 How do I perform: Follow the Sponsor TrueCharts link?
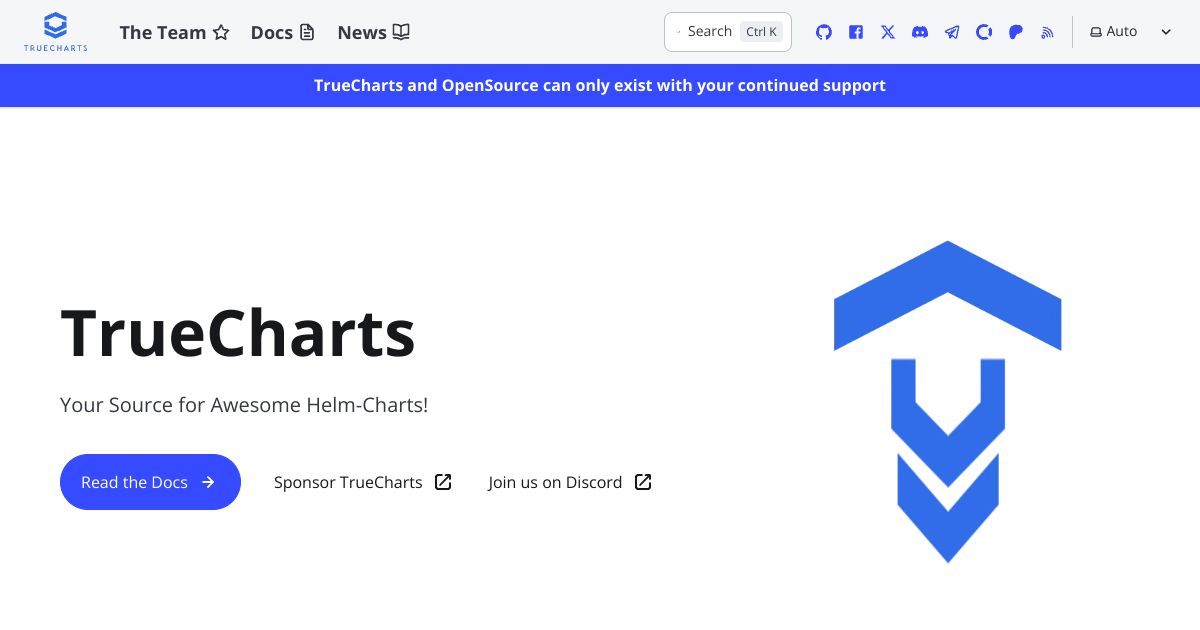[363, 482]
